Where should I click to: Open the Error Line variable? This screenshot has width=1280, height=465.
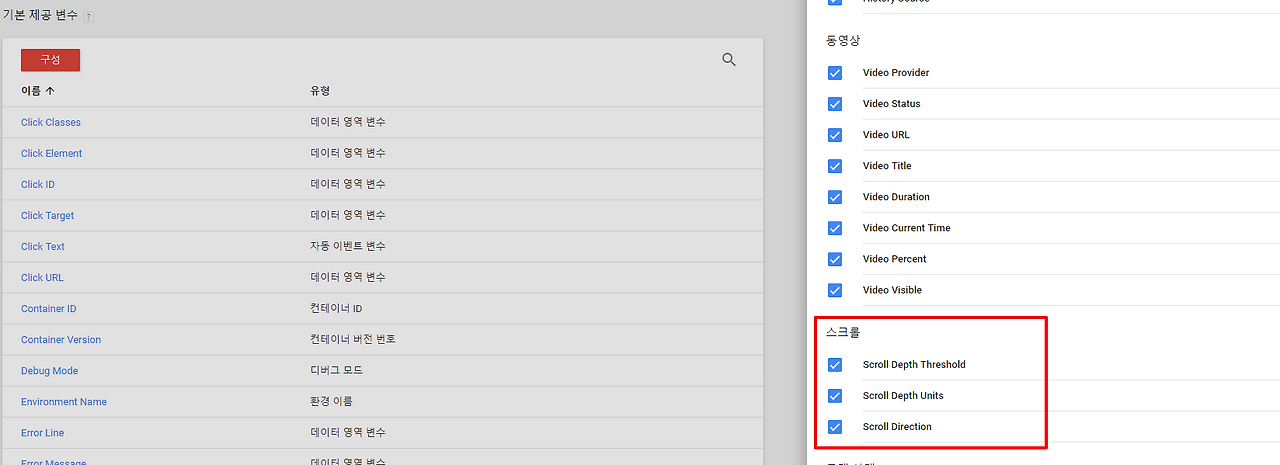[x=43, y=432]
